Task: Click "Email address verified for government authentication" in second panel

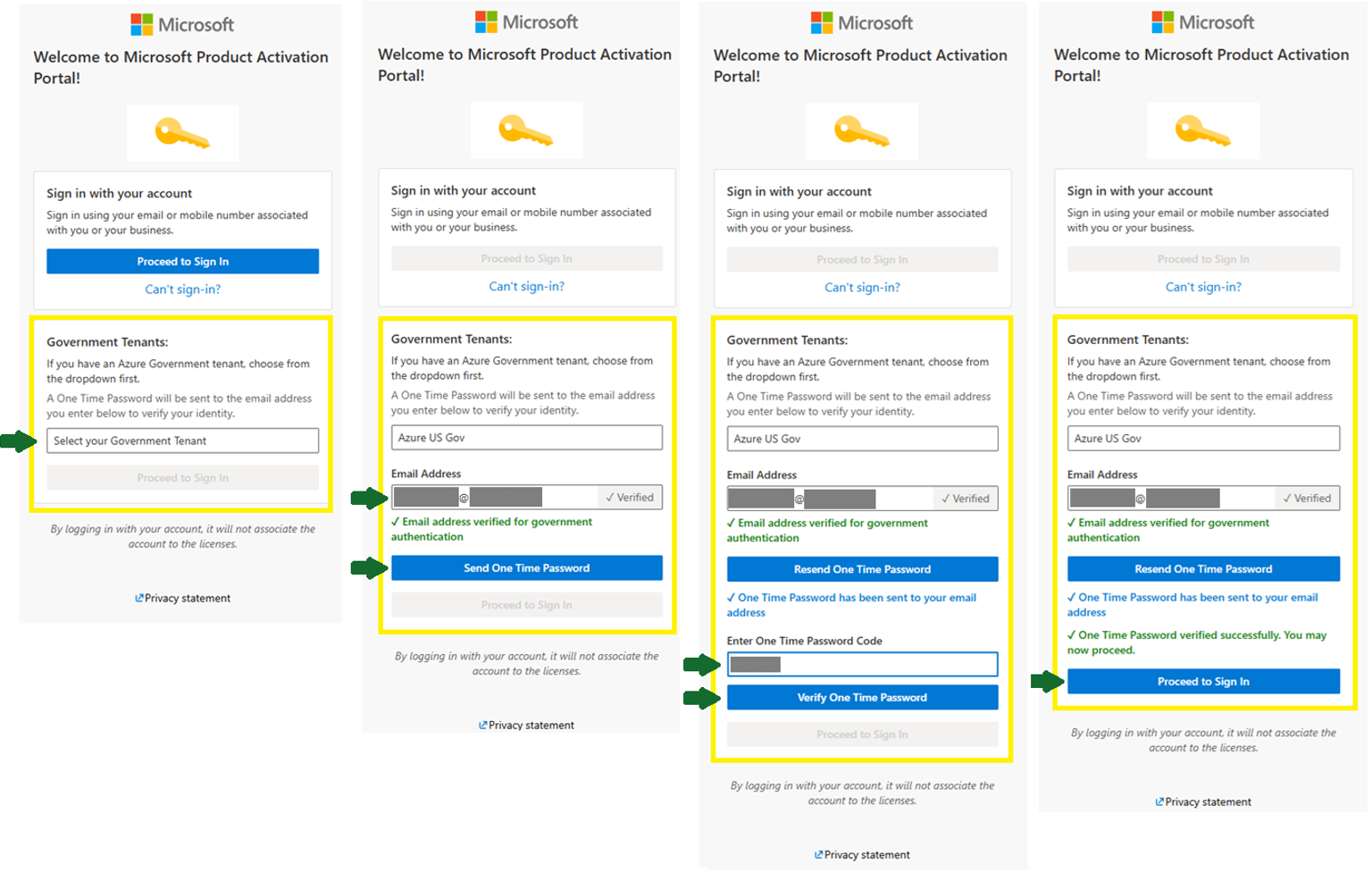Action: tap(492, 529)
